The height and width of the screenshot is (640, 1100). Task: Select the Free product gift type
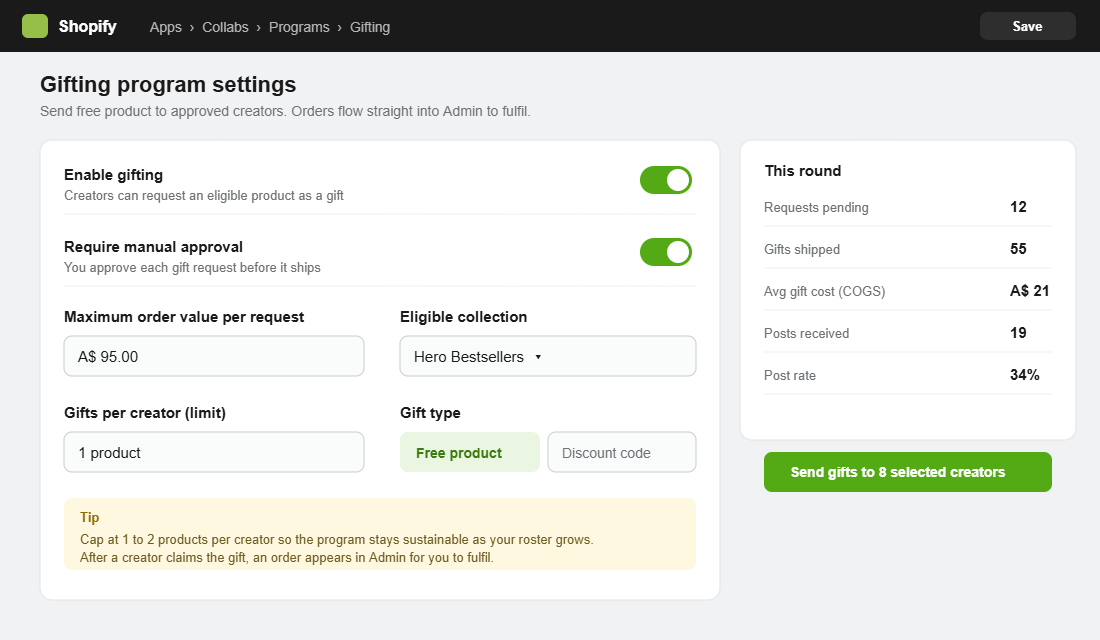click(470, 452)
